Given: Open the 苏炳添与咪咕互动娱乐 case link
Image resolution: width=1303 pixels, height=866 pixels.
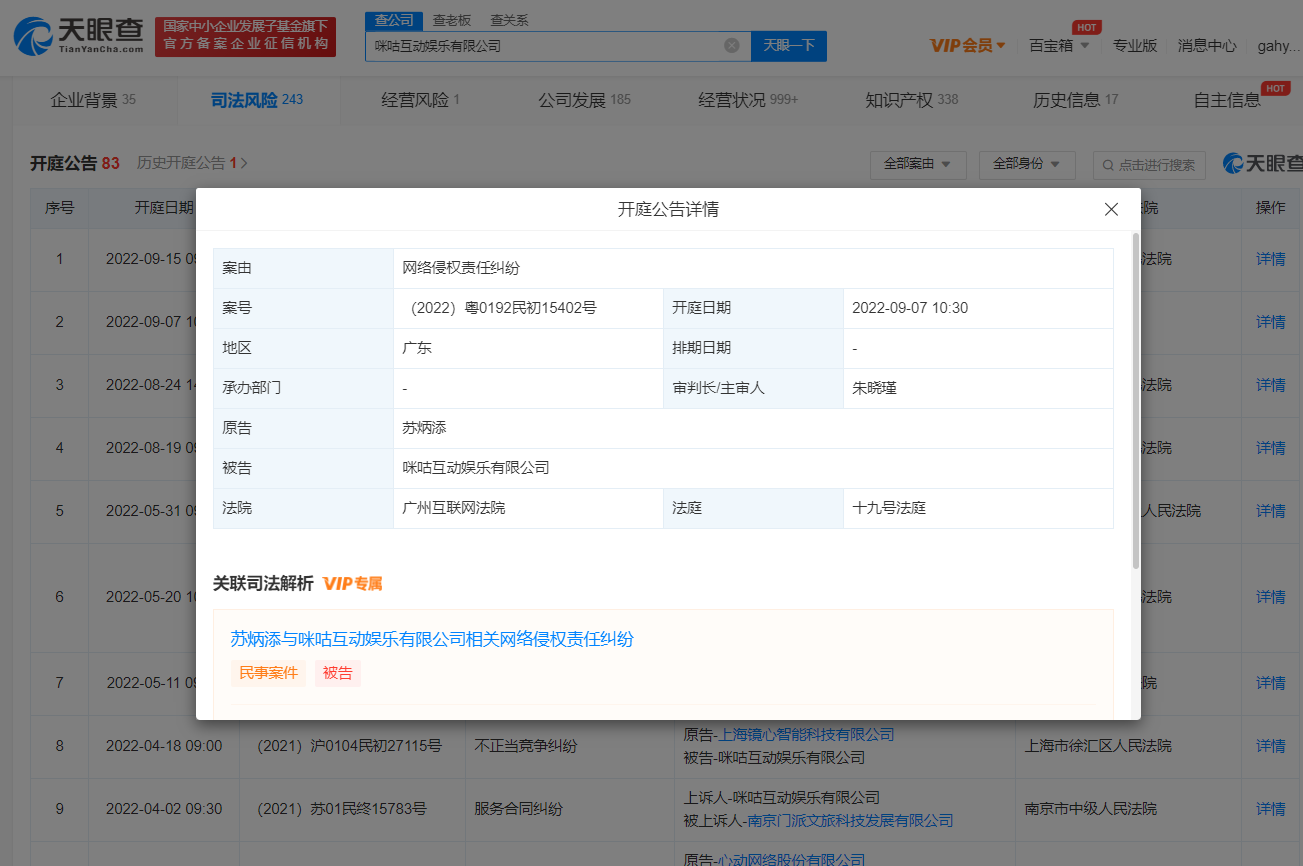Looking at the screenshot, I should coord(432,639).
